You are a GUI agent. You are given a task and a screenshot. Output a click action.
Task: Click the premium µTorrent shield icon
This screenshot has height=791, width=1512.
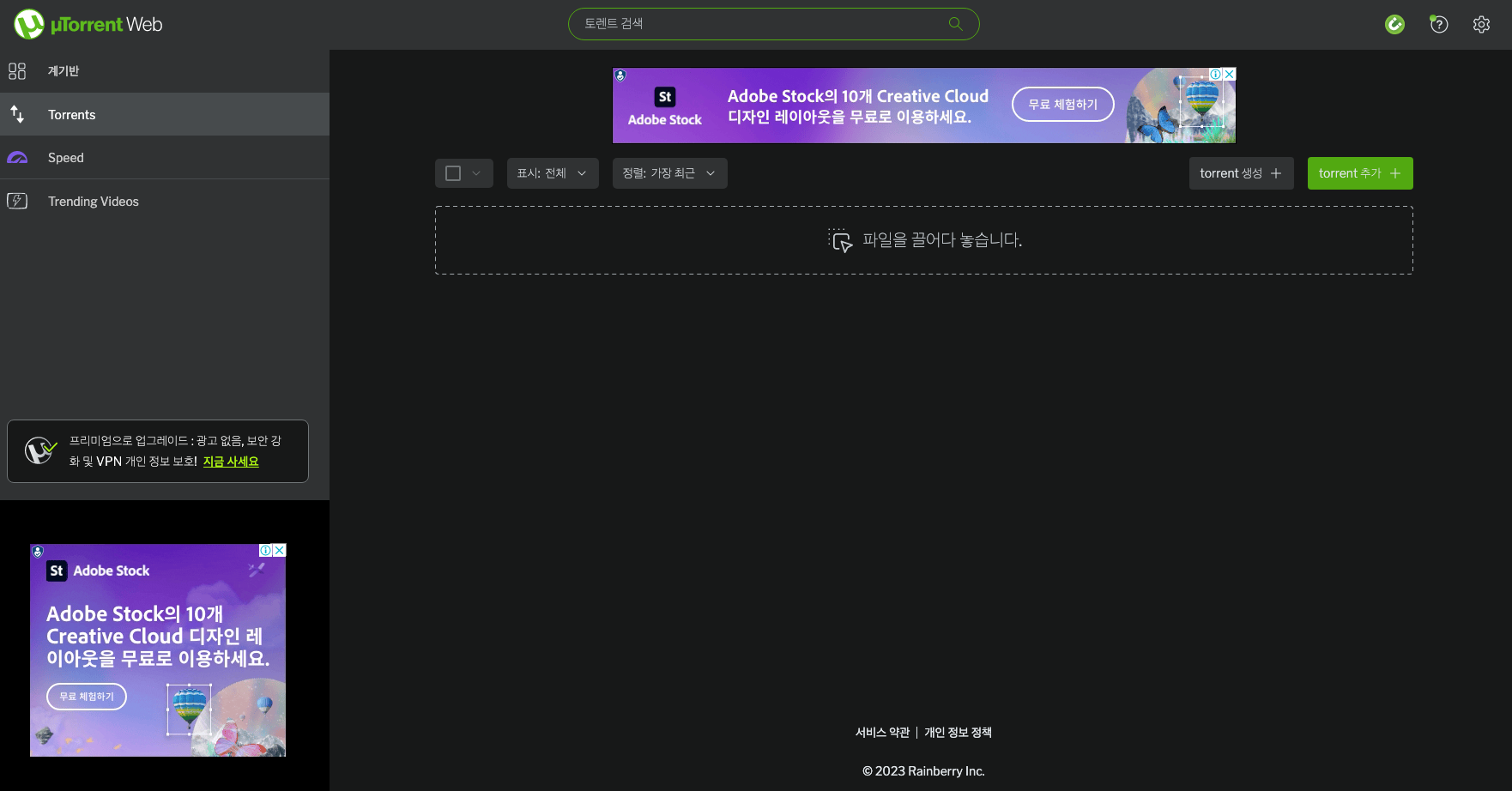[39, 450]
